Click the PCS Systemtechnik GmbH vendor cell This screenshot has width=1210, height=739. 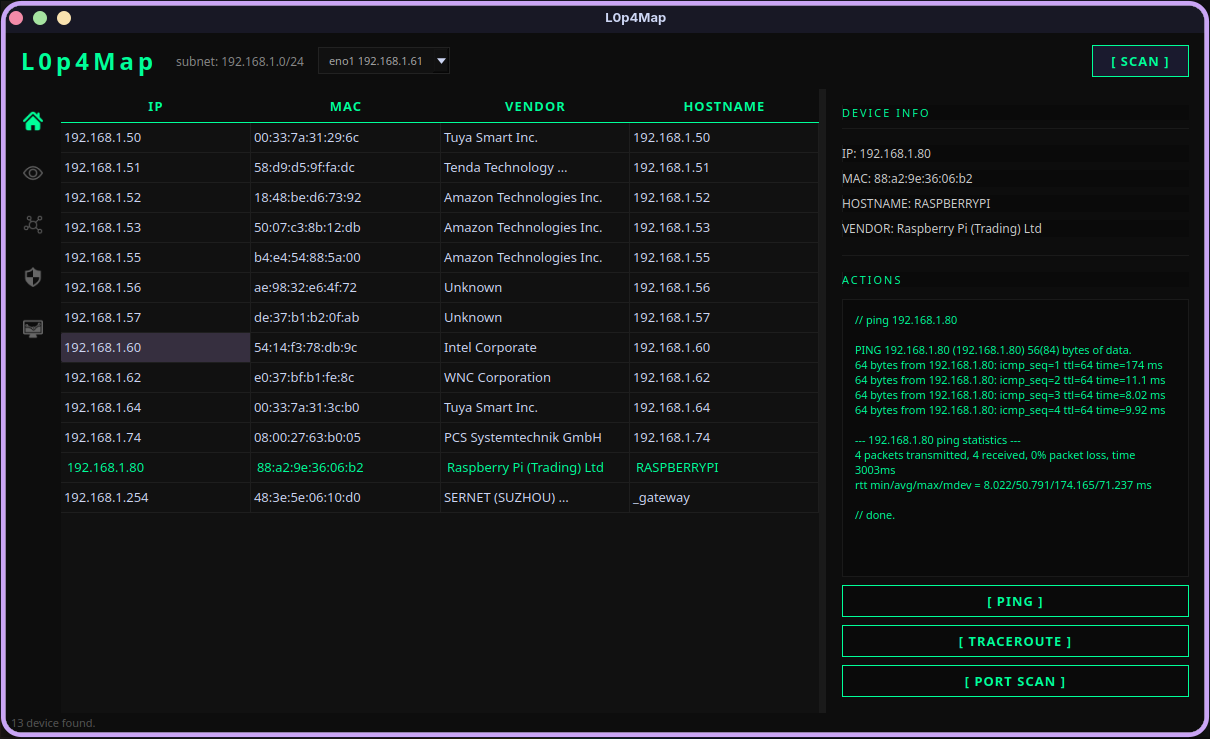(x=535, y=438)
